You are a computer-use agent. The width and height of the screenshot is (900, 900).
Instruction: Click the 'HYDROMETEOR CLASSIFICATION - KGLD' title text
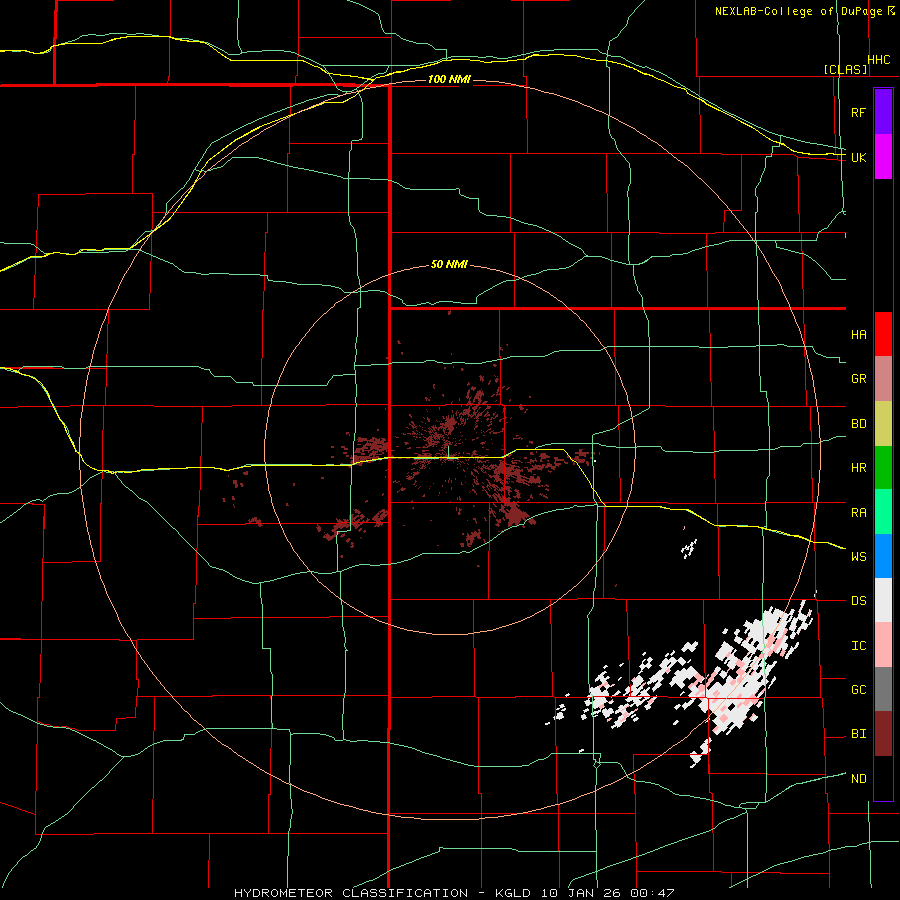381,893
